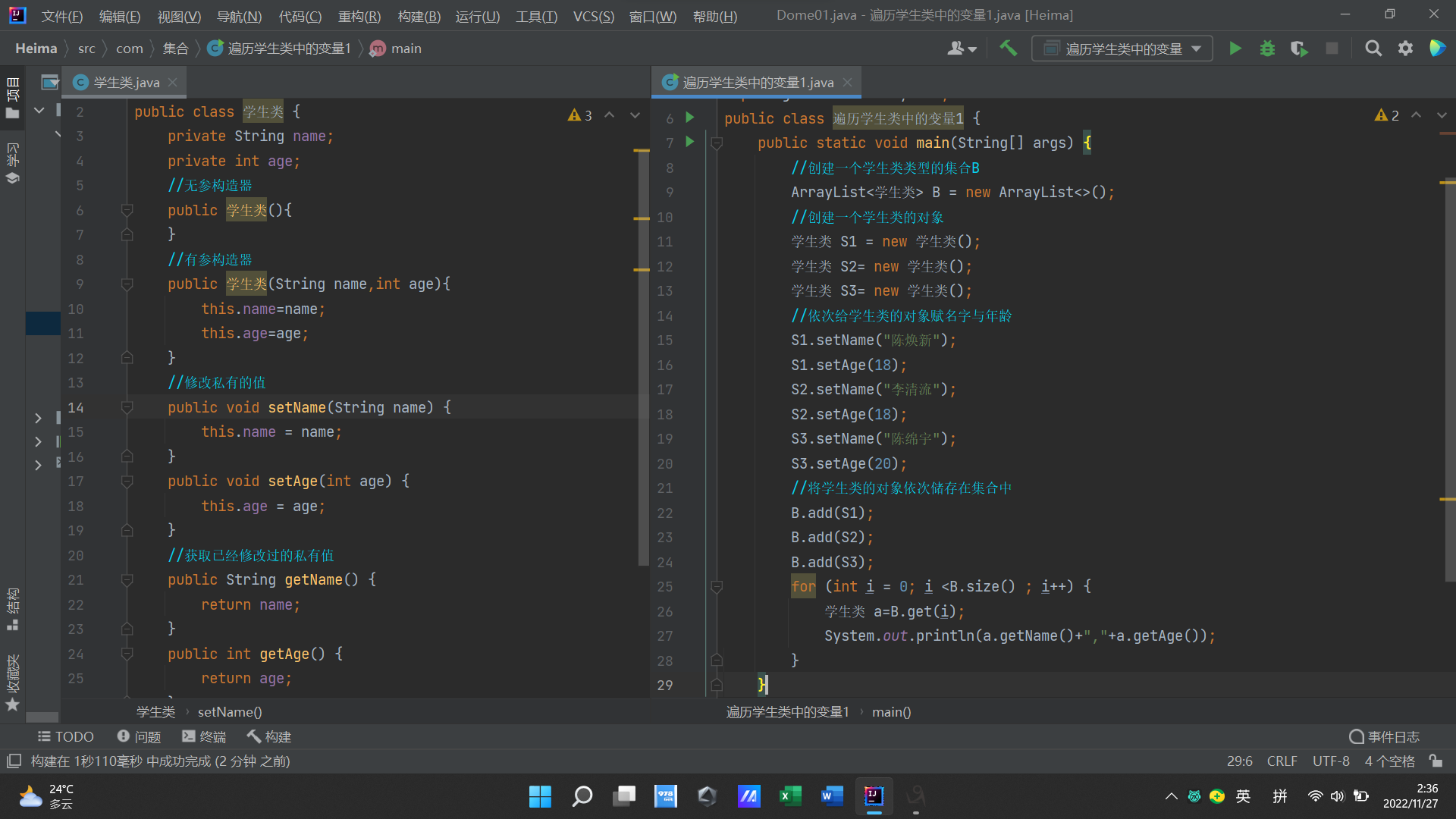Viewport: 1456px width, 819px height.
Task: Click the user account icon in toolbar
Action: tap(961, 49)
